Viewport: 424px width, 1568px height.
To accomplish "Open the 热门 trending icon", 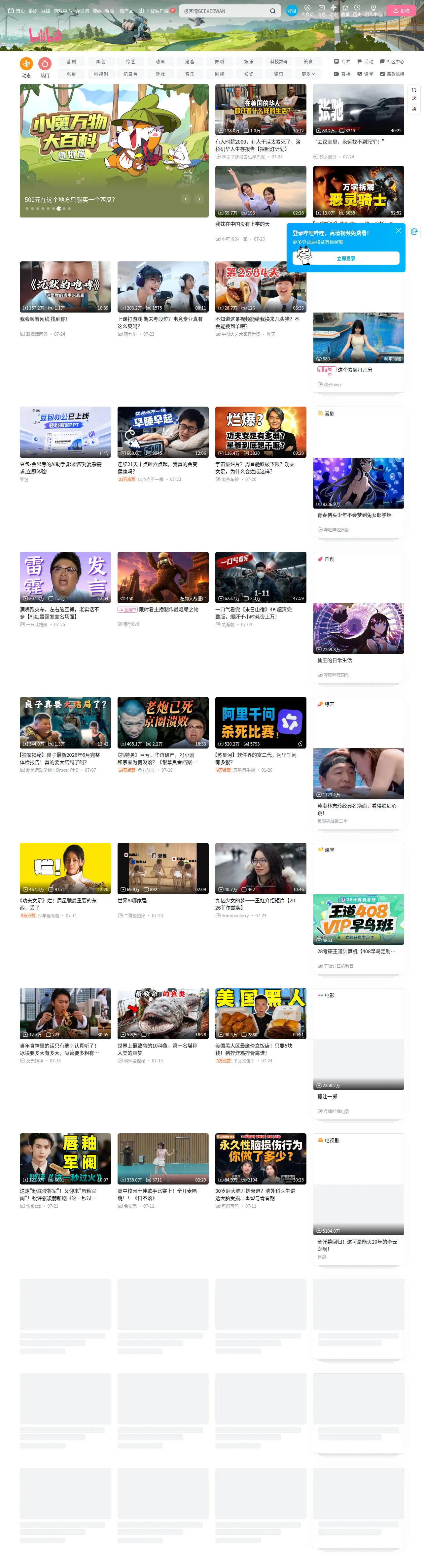I will click(45, 67).
